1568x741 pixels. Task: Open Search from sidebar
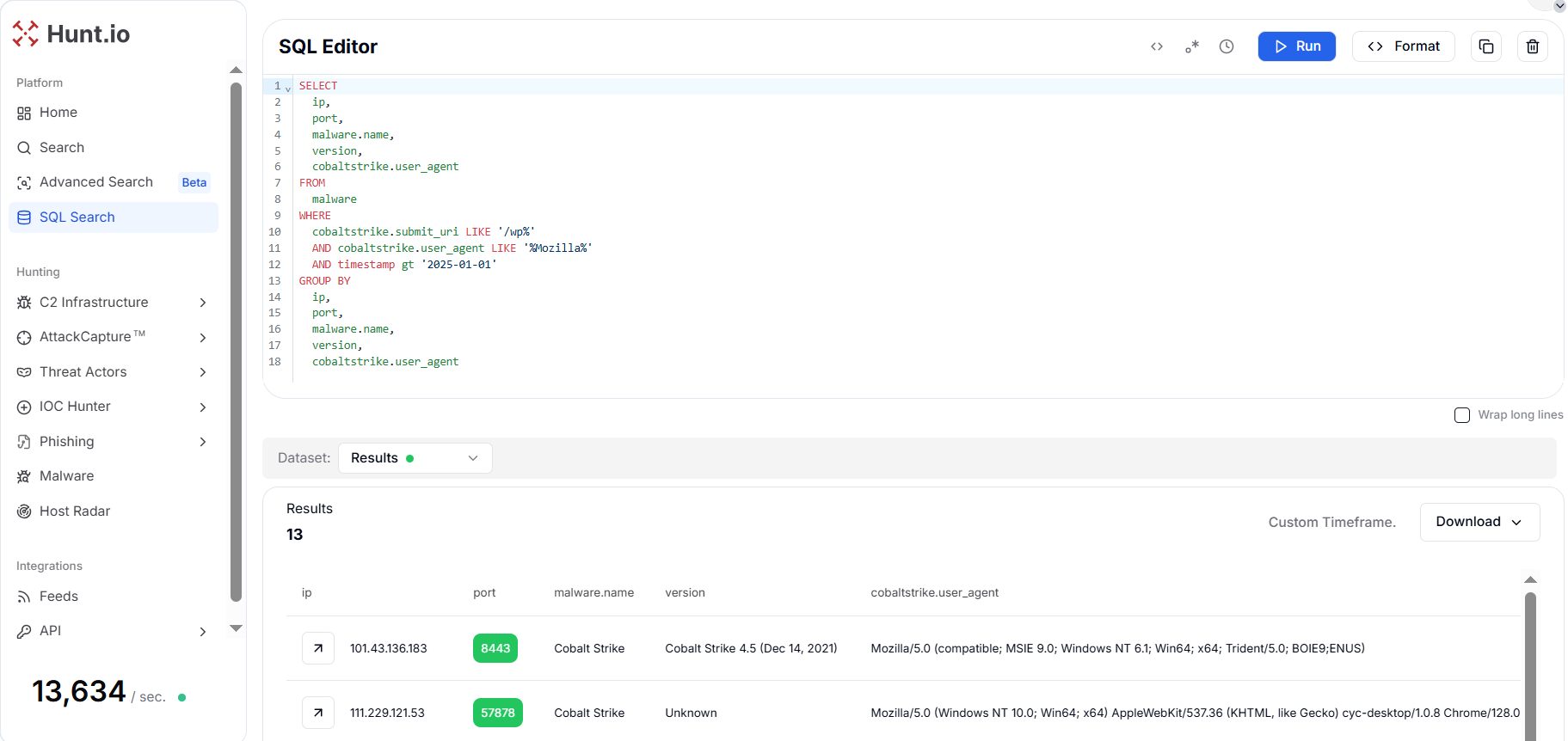pyautogui.click(x=62, y=148)
